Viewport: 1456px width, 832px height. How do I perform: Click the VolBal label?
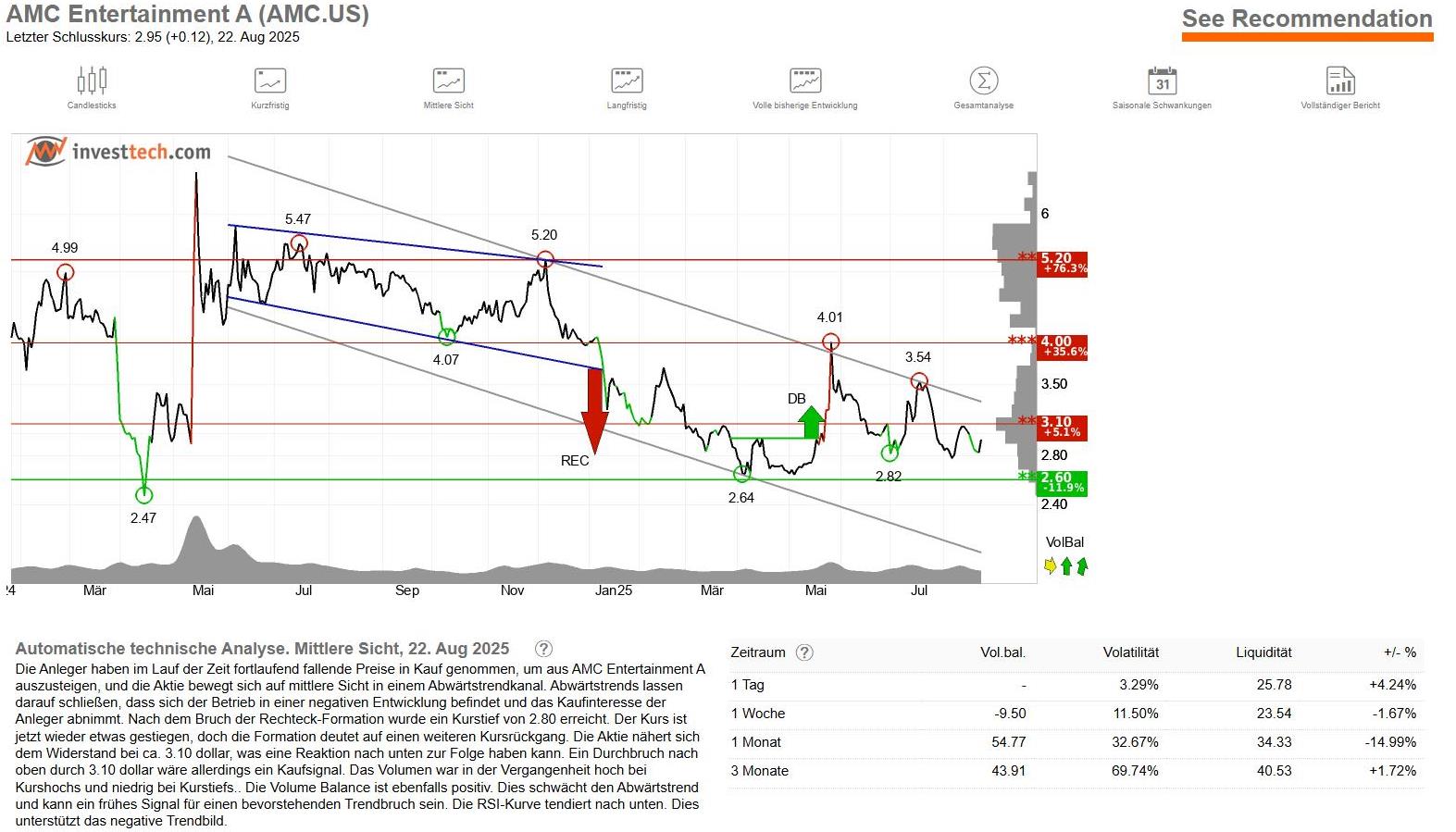(1064, 542)
